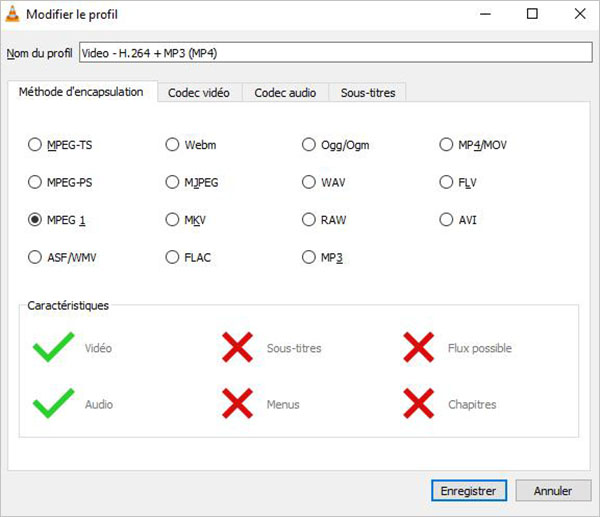Click the red cross beside Flux possible
The height and width of the screenshot is (517, 600).
point(418,348)
